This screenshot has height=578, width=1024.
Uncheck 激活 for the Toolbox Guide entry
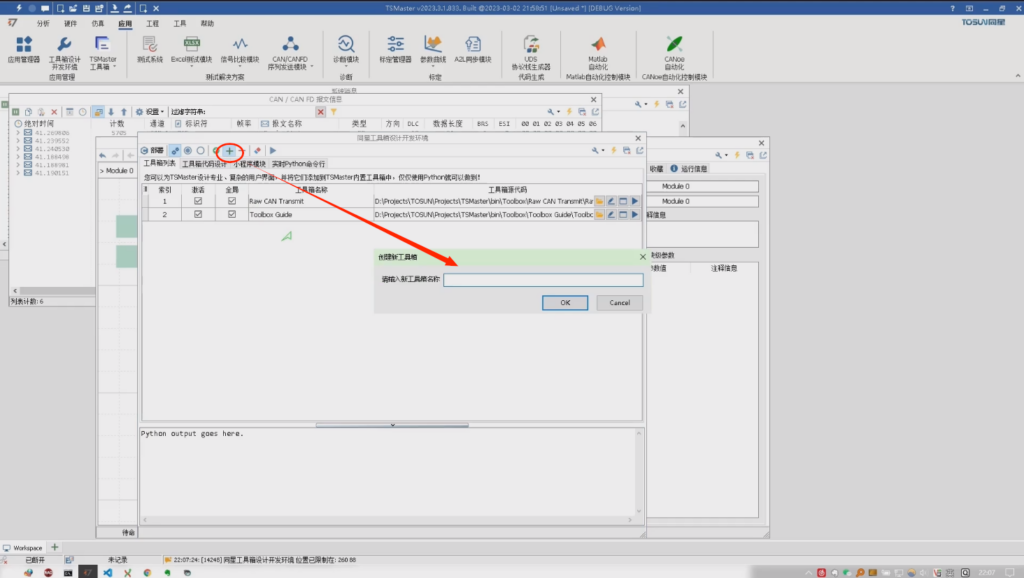coord(198,214)
